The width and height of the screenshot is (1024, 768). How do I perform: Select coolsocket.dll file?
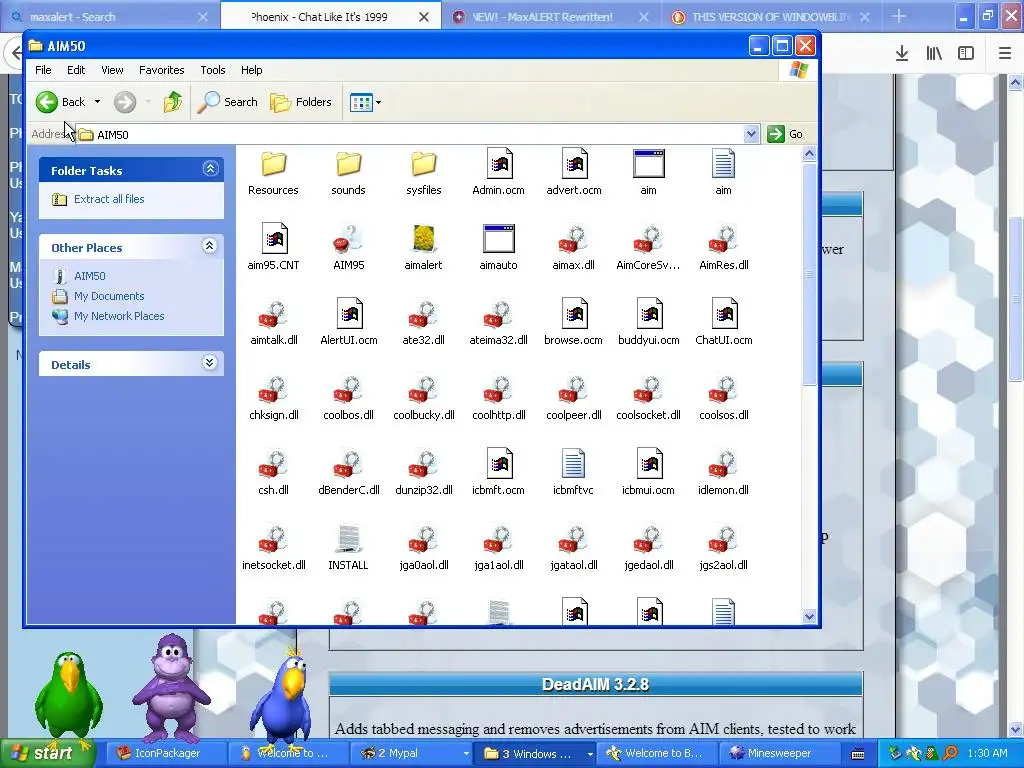648,398
